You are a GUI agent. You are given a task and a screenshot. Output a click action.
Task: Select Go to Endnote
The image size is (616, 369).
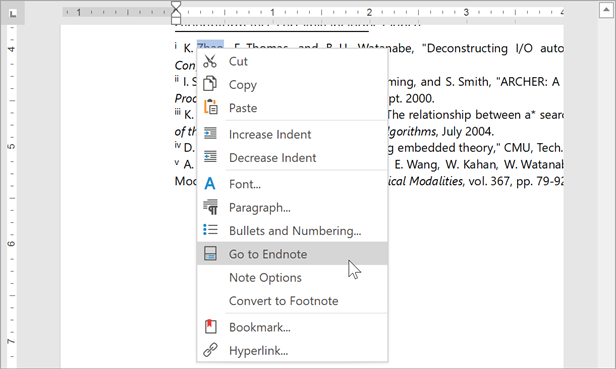(292, 253)
